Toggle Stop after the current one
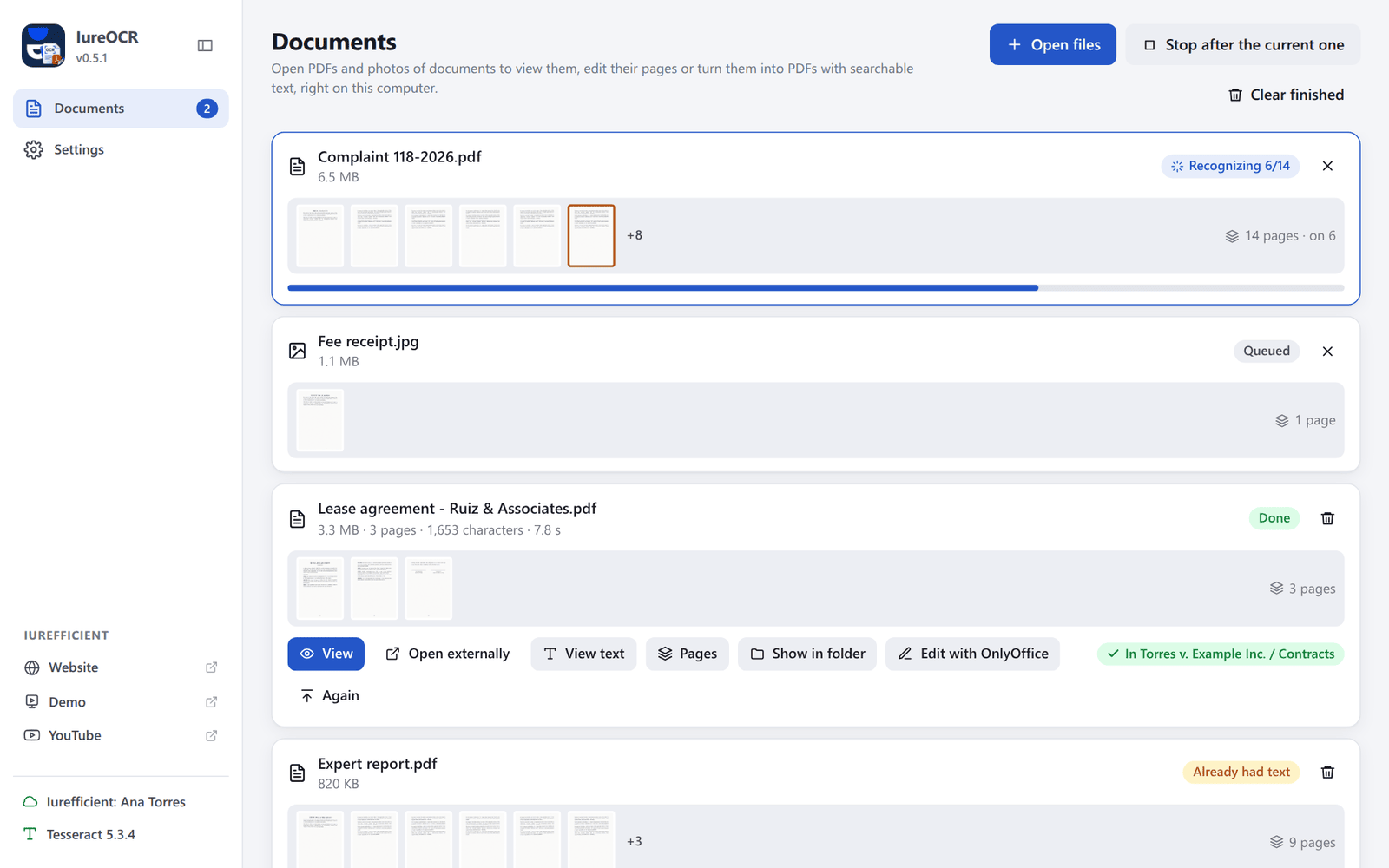 pos(1243,44)
